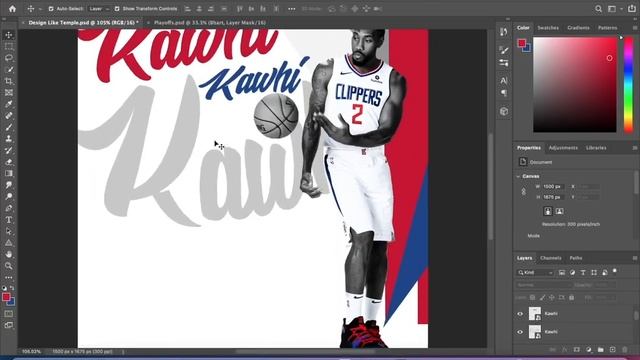Switch to the Gradients tab
The height and width of the screenshot is (360, 640).
click(578, 28)
